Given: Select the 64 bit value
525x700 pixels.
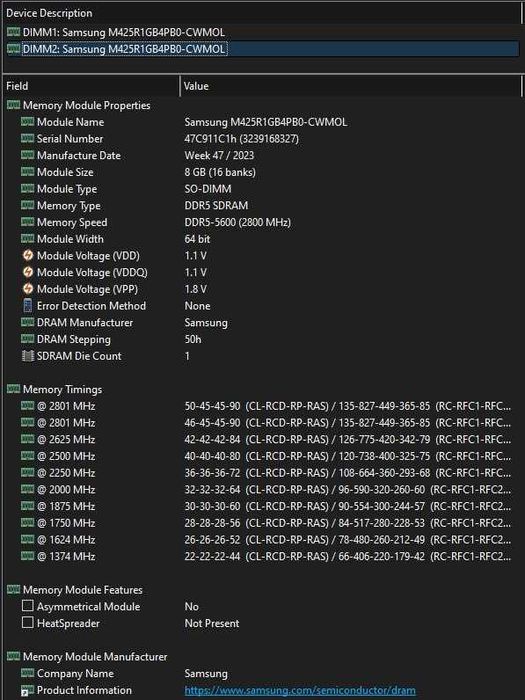Looking at the screenshot, I should 197,239.
